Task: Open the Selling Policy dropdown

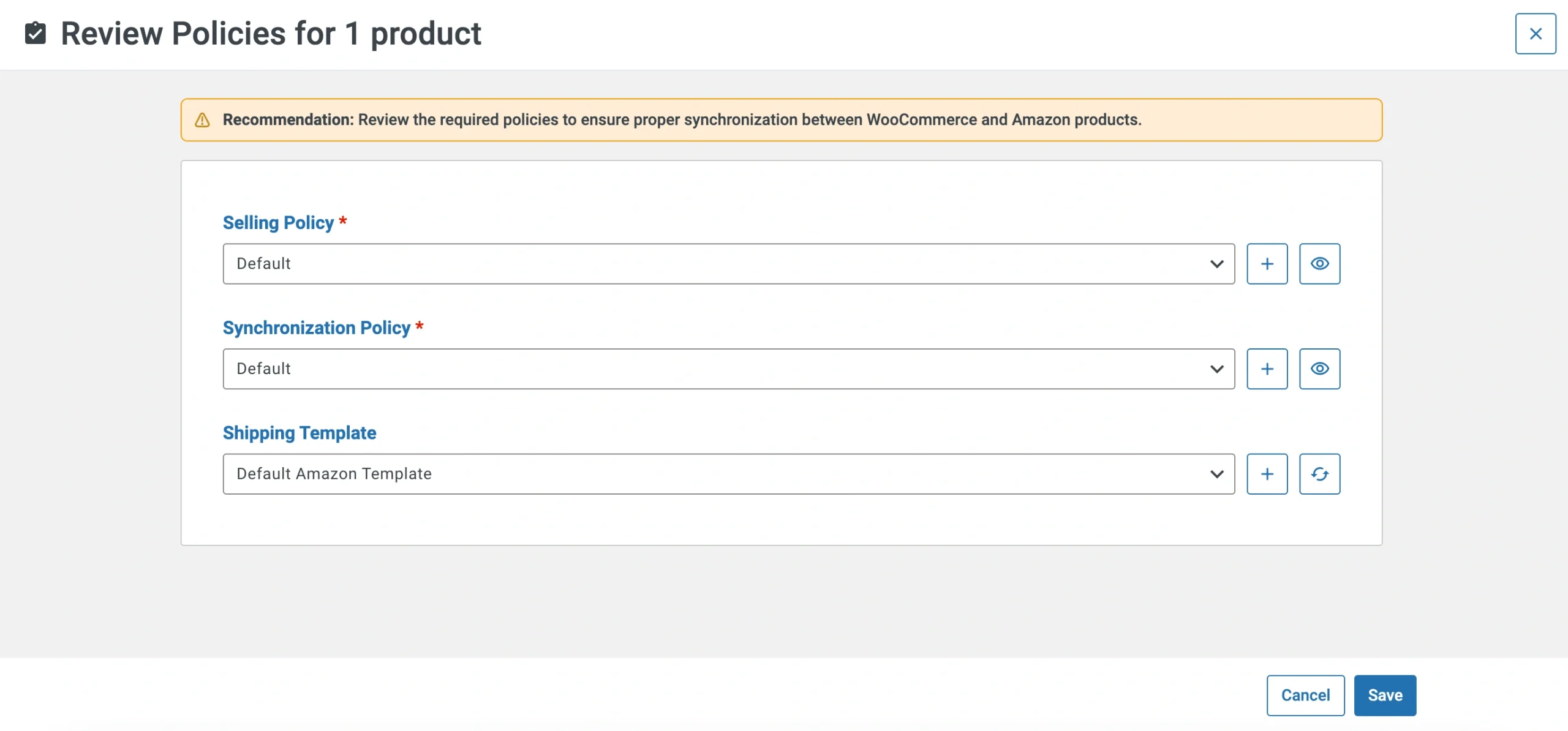Action: point(728,264)
